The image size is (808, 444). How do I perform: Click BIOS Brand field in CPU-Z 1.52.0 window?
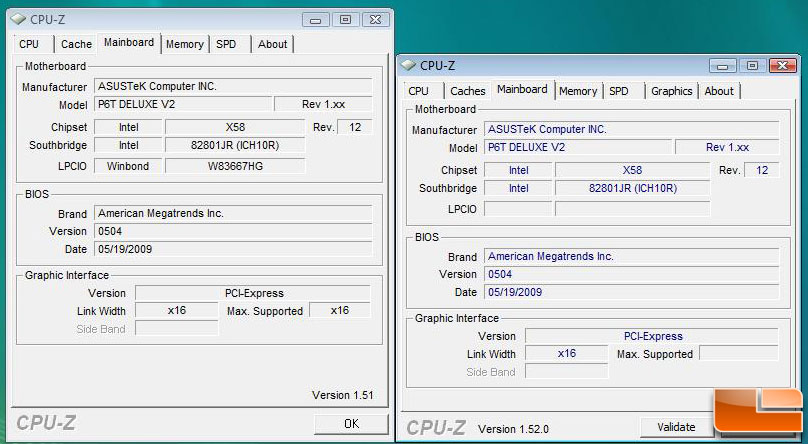coord(631,257)
